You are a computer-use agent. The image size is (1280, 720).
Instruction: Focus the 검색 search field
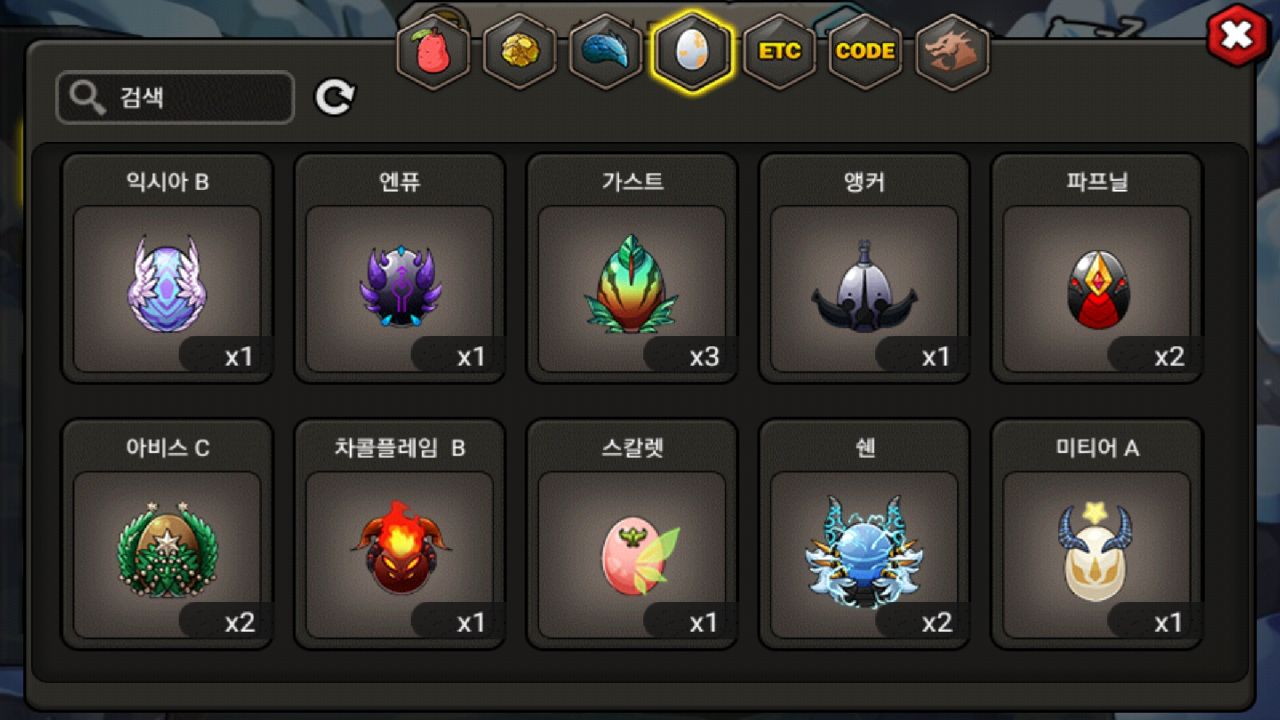pos(175,98)
